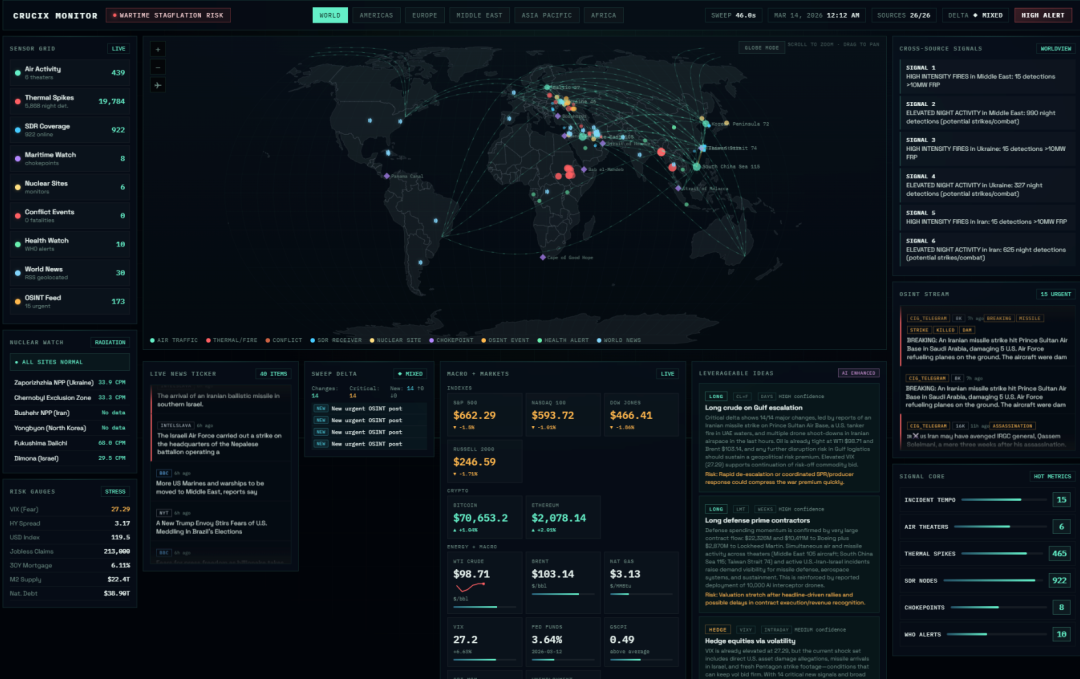1080x679 pixels.
Task: Click the High Alert button
Action: [x=1043, y=15]
